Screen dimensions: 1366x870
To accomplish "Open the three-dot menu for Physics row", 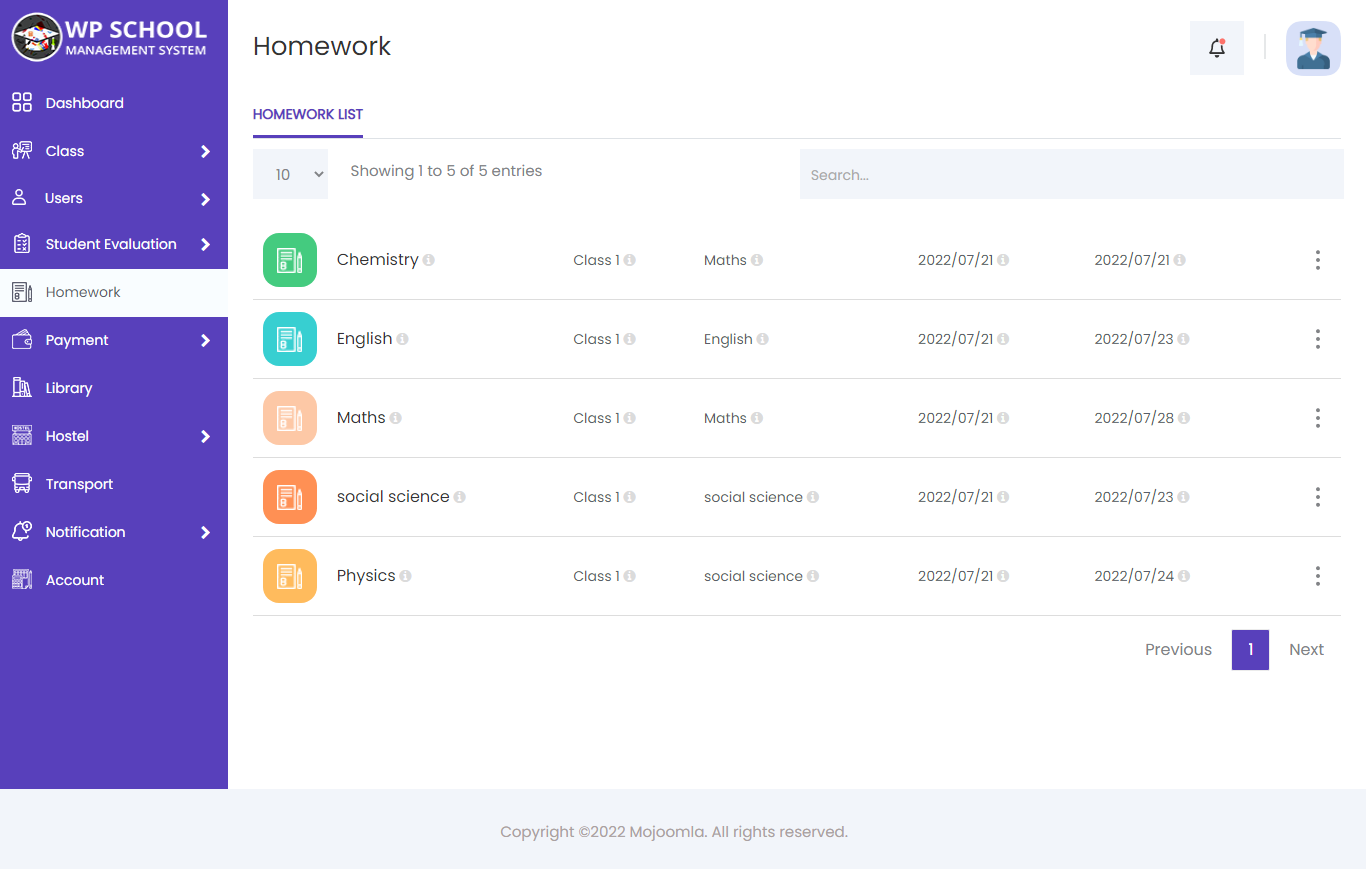I will (1318, 576).
